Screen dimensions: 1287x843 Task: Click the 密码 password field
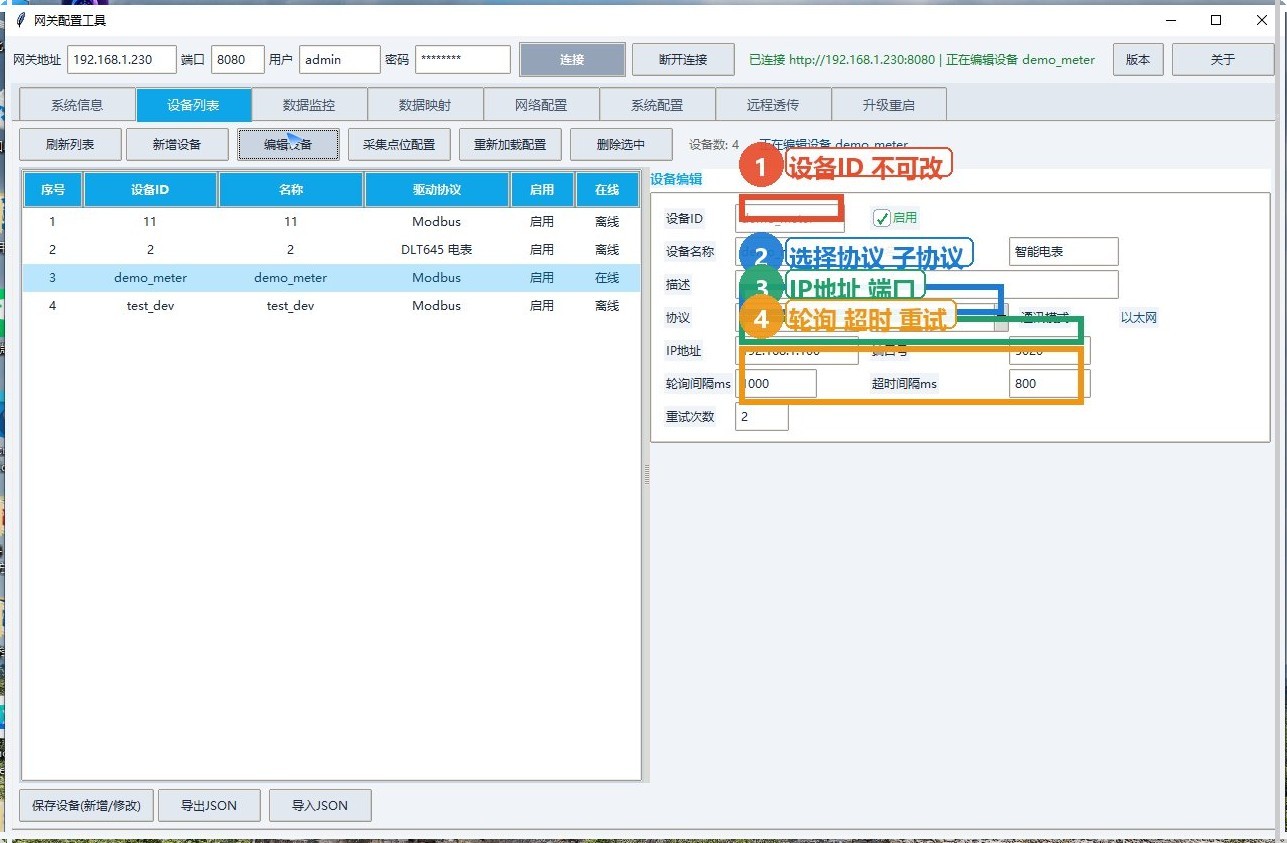463,60
